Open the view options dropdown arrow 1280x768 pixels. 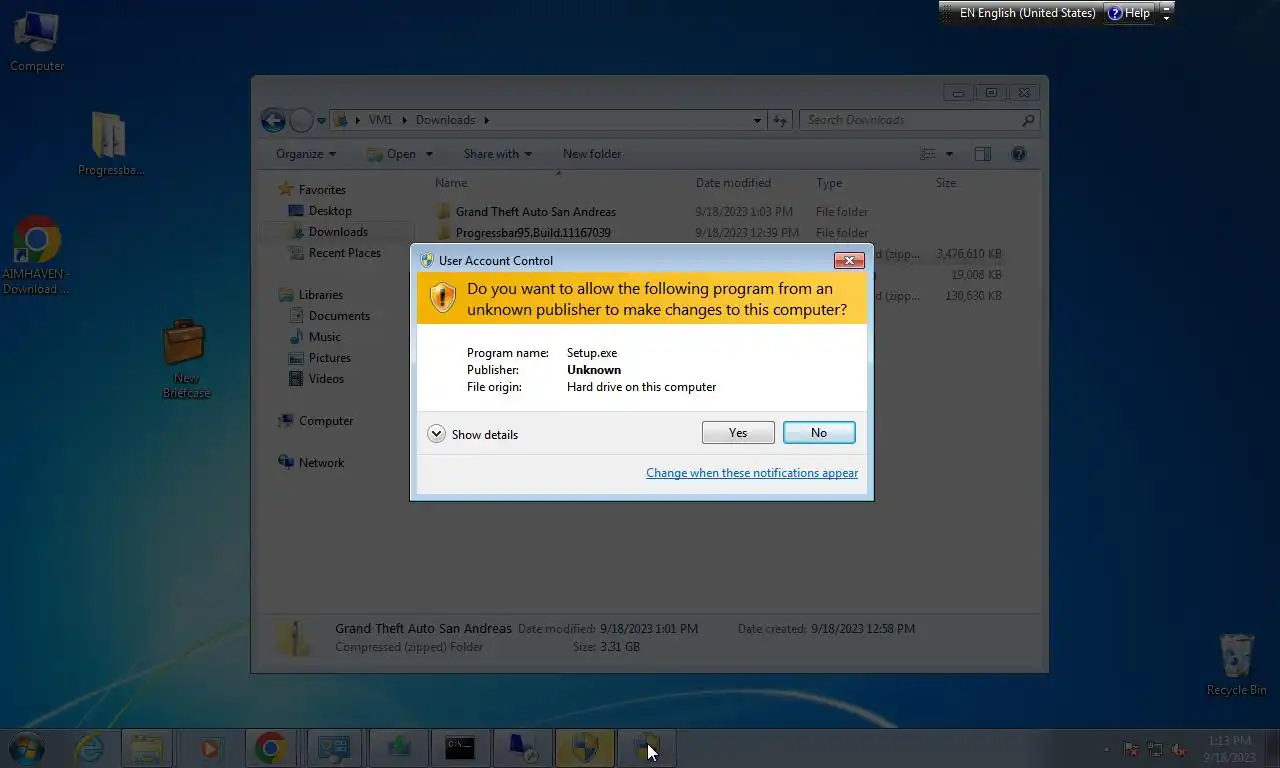coord(949,154)
